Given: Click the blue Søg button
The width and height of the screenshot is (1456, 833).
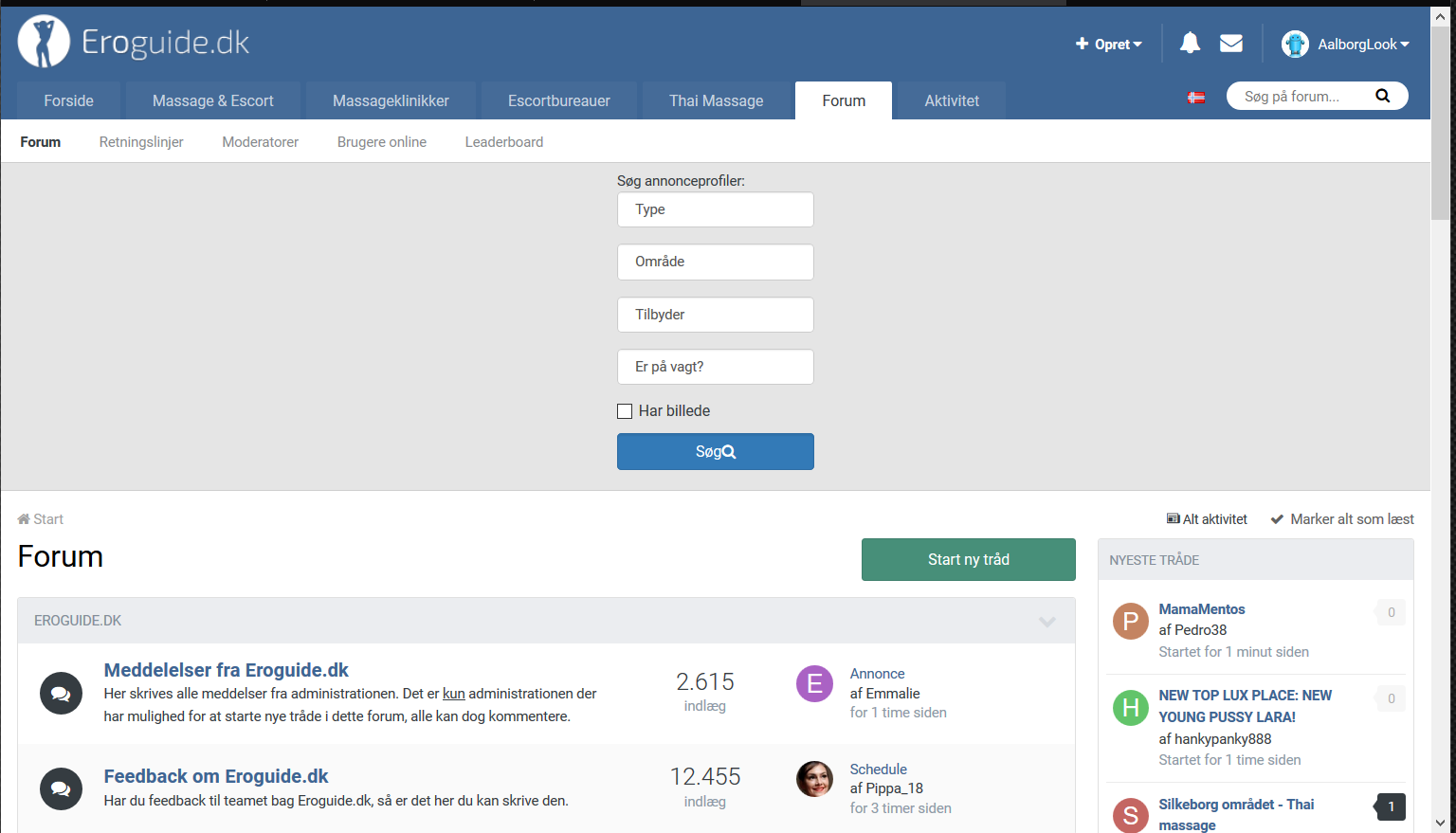Looking at the screenshot, I should (716, 451).
